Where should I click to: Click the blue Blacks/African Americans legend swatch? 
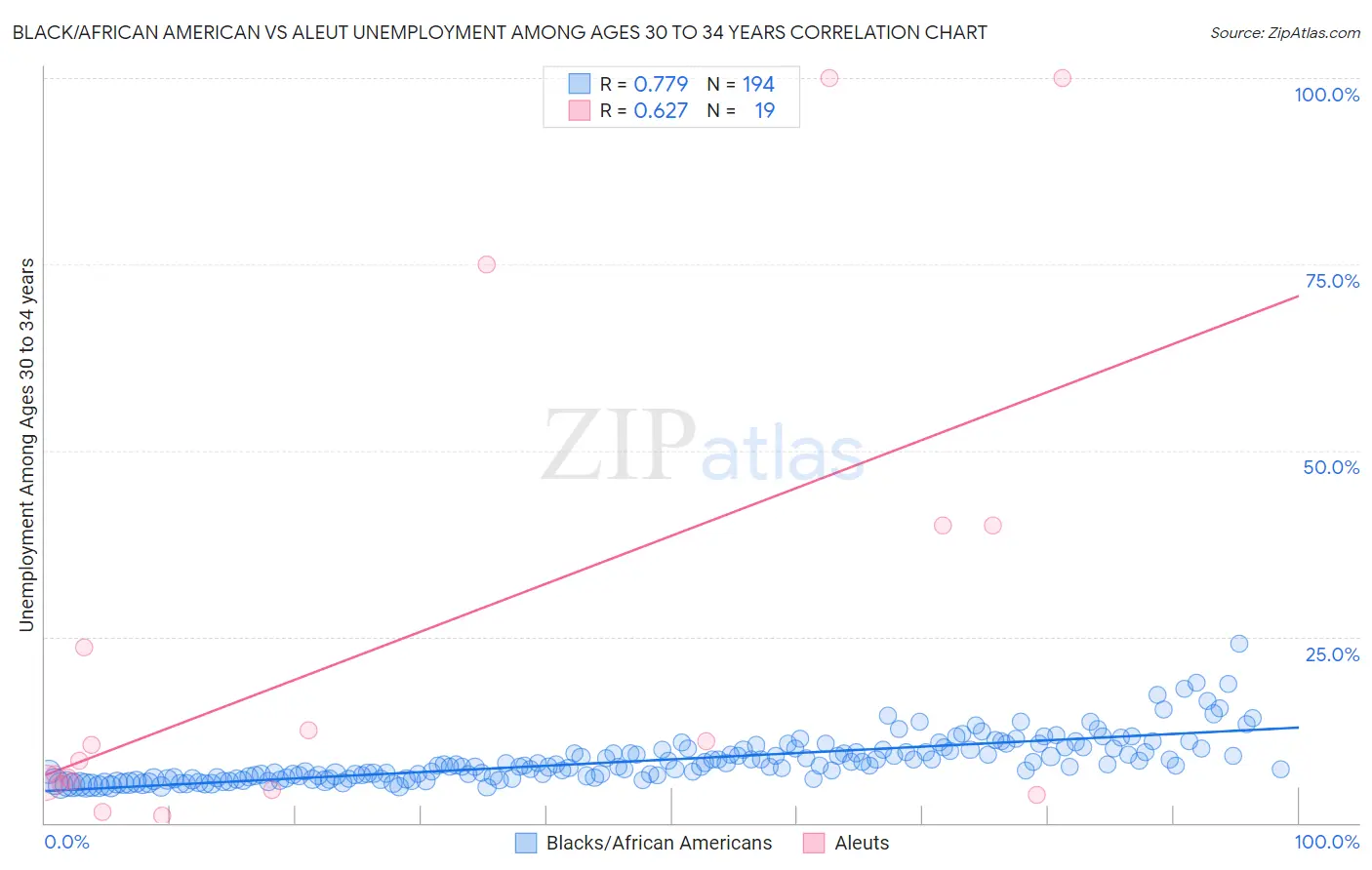[x=526, y=843]
